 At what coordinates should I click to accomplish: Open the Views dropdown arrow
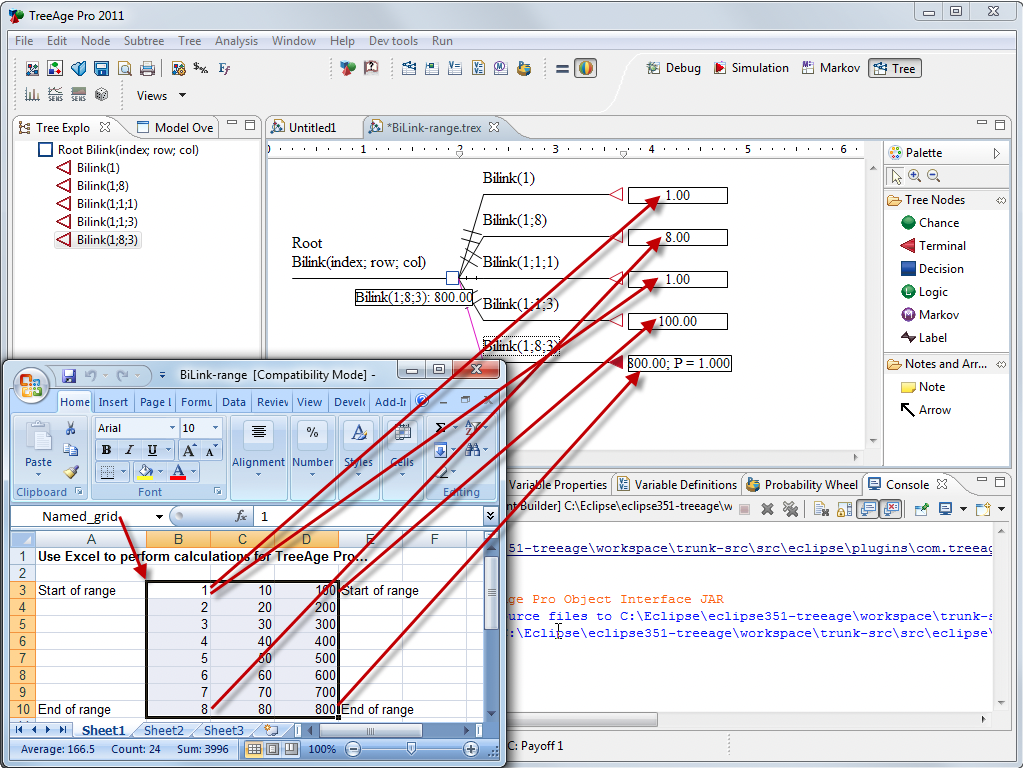183,95
